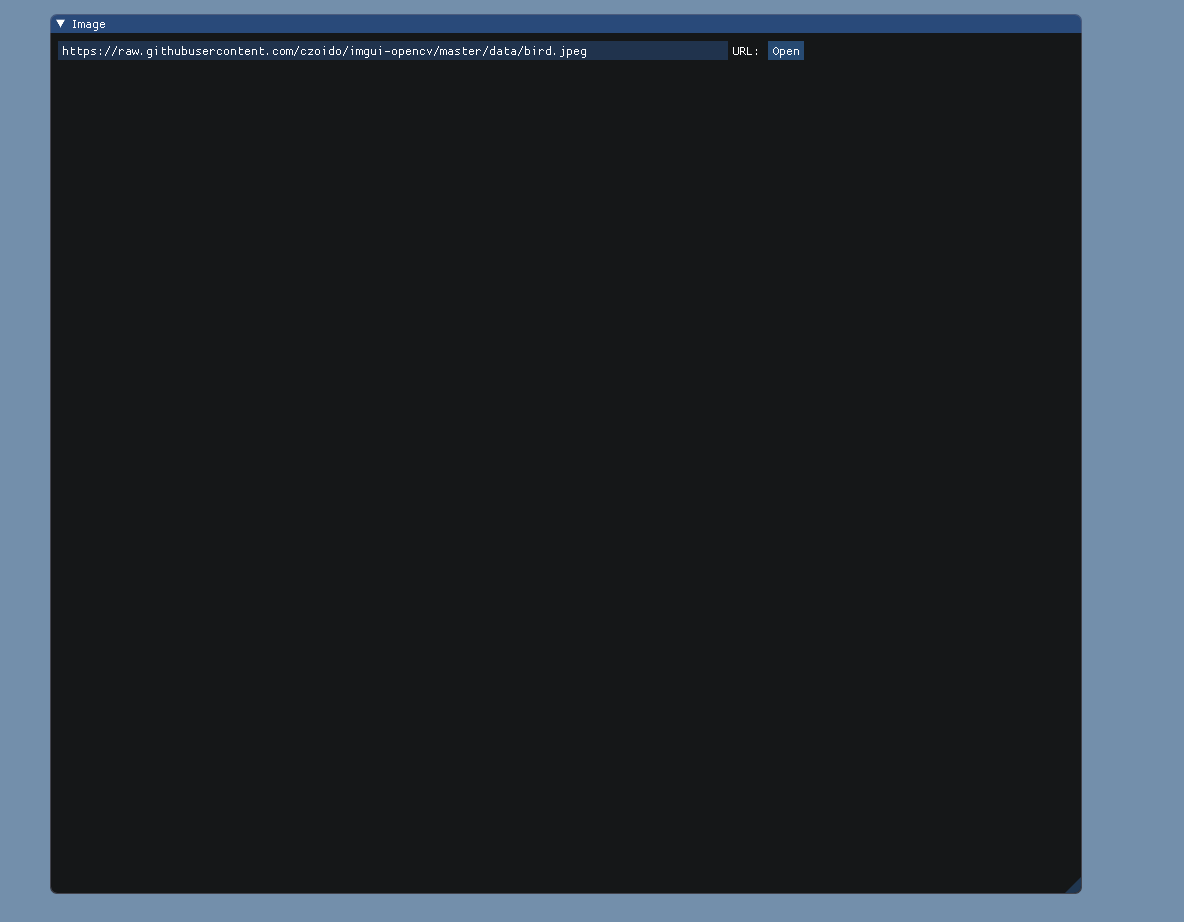
Task: Click the bird.jpeg address text box
Action: click(390, 50)
